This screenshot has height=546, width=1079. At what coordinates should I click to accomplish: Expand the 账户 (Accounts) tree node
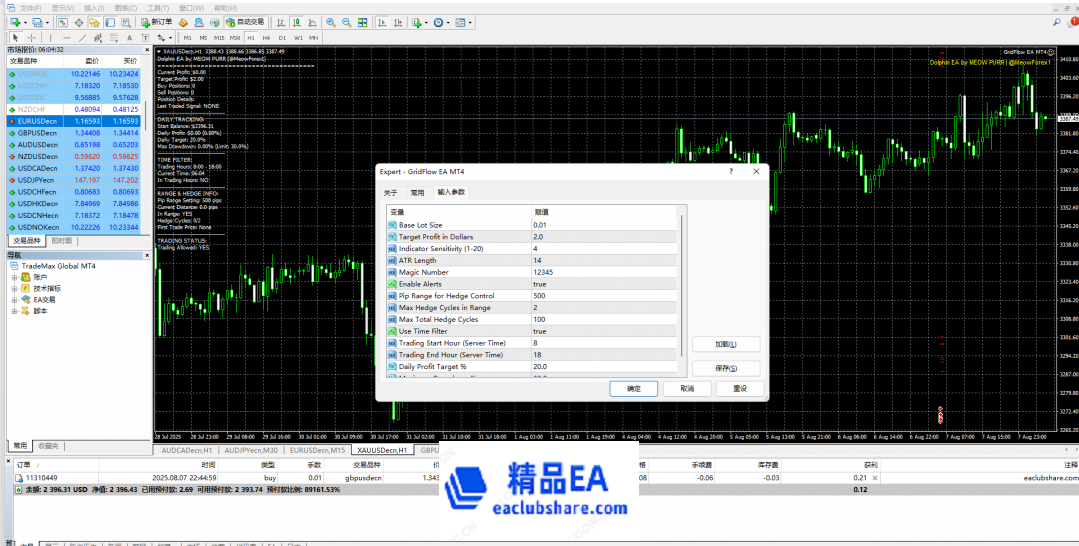(14, 277)
